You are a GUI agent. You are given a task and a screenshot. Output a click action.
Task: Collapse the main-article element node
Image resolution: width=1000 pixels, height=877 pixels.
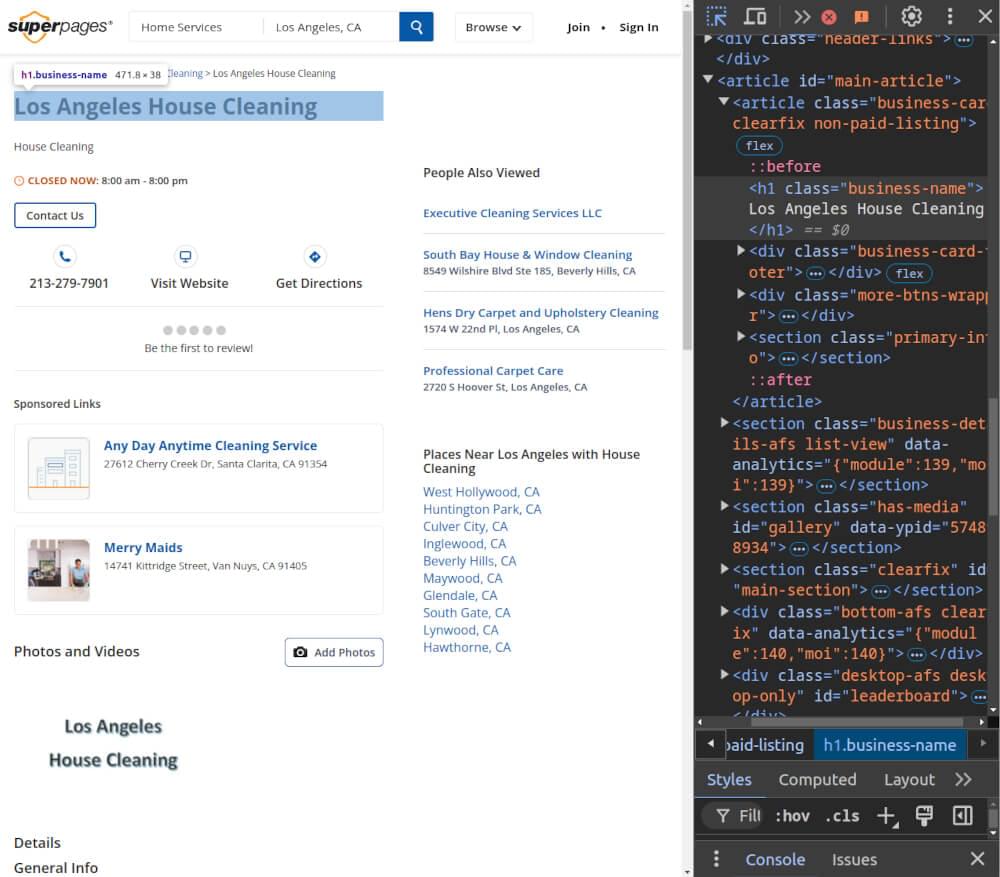(x=708, y=81)
